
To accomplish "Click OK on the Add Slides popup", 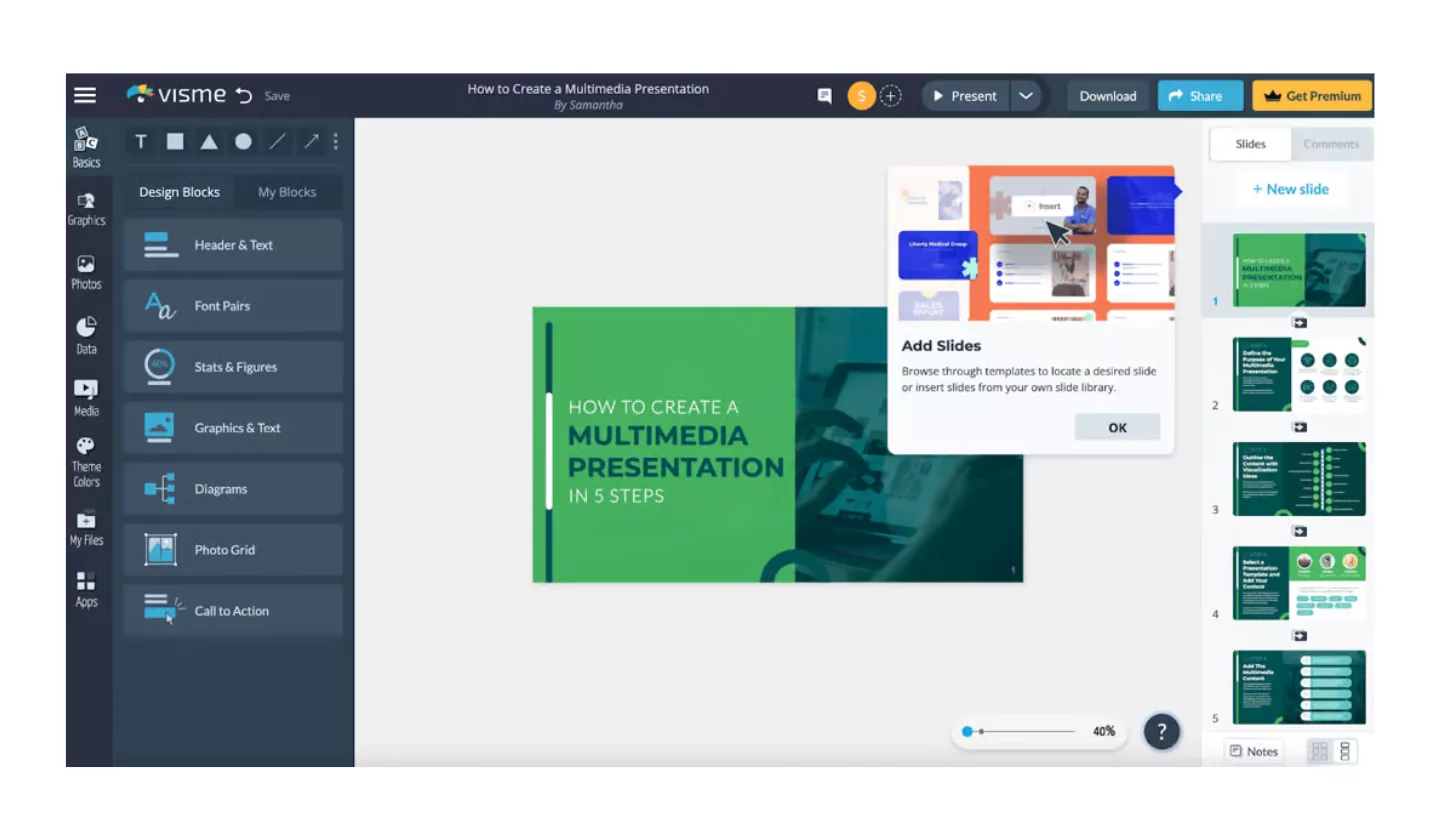I will (1117, 426).
